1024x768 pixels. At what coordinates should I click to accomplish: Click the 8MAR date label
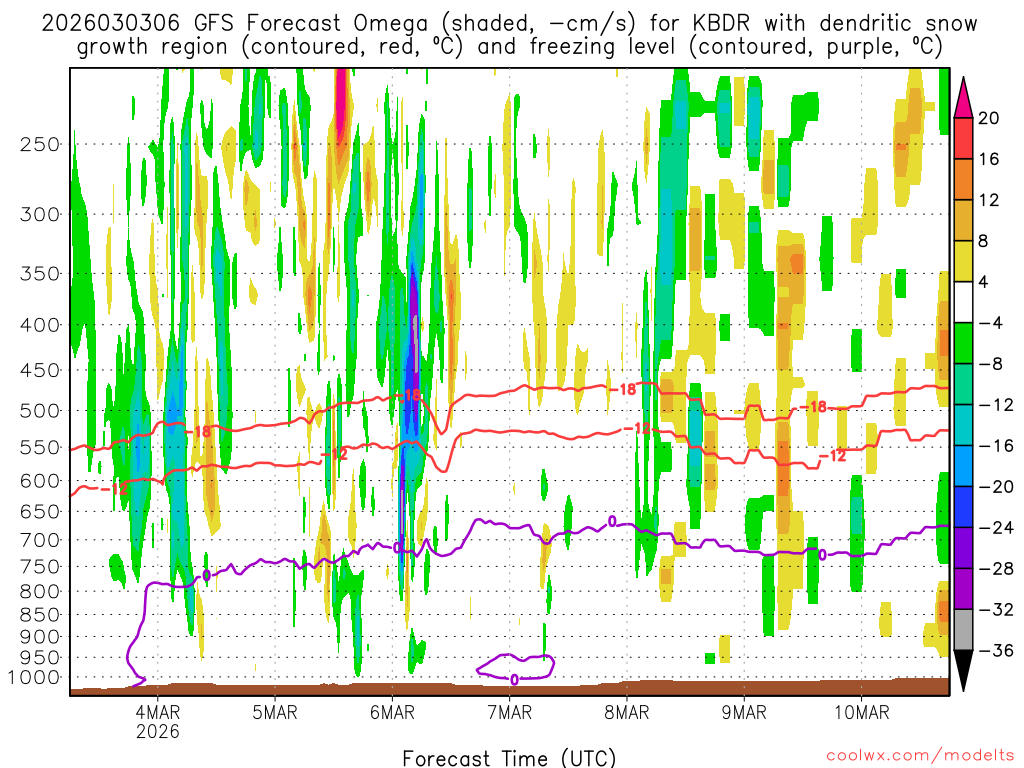tap(627, 712)
